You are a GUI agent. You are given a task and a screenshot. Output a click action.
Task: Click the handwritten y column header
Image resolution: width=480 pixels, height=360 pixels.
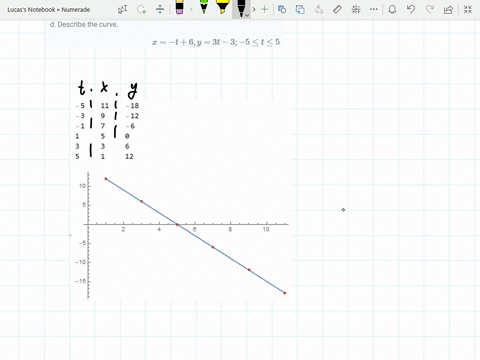(x=133, y=90)
